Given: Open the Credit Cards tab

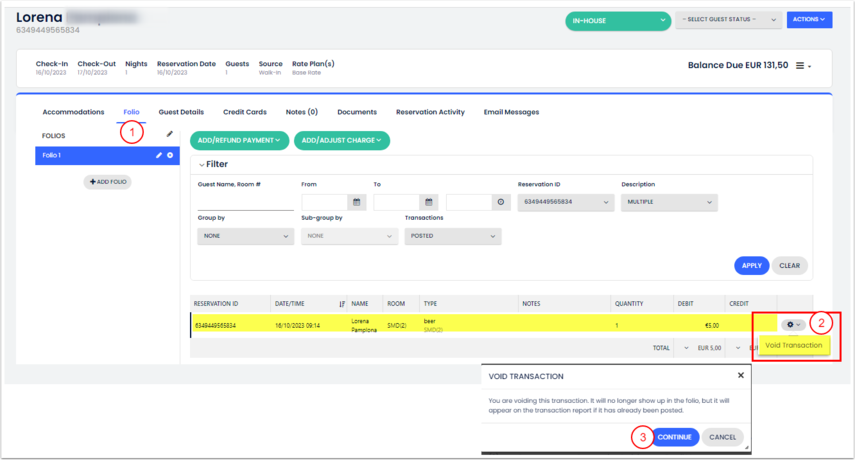Looking at the screenshot, I should pos(244,112).
